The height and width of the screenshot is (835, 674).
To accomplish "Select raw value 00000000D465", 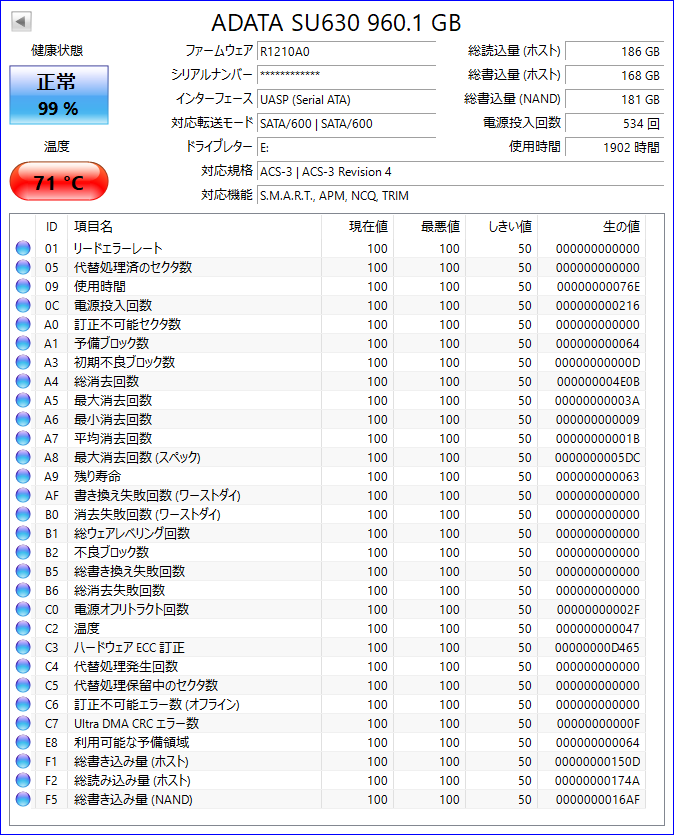I will tap(598, 648).
